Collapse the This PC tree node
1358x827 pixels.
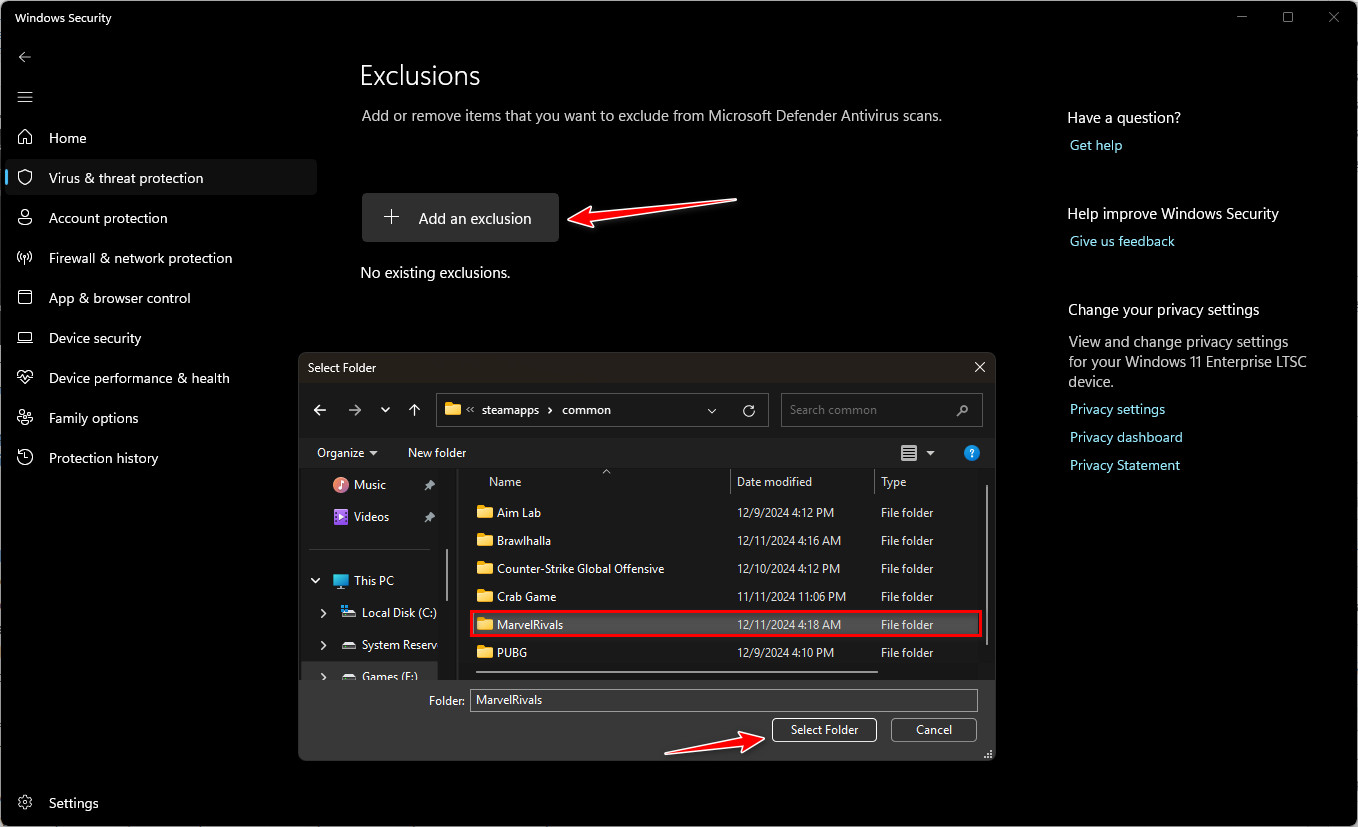coord(316,581)
